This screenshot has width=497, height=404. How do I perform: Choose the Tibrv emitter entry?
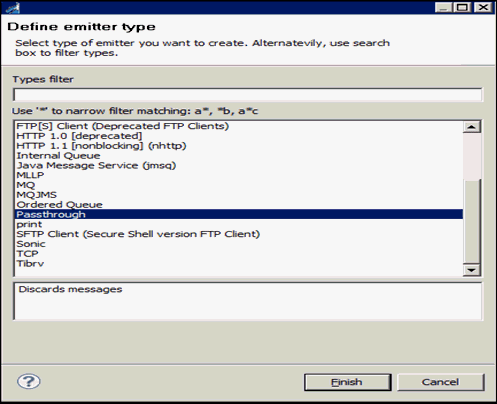(30, 263)
